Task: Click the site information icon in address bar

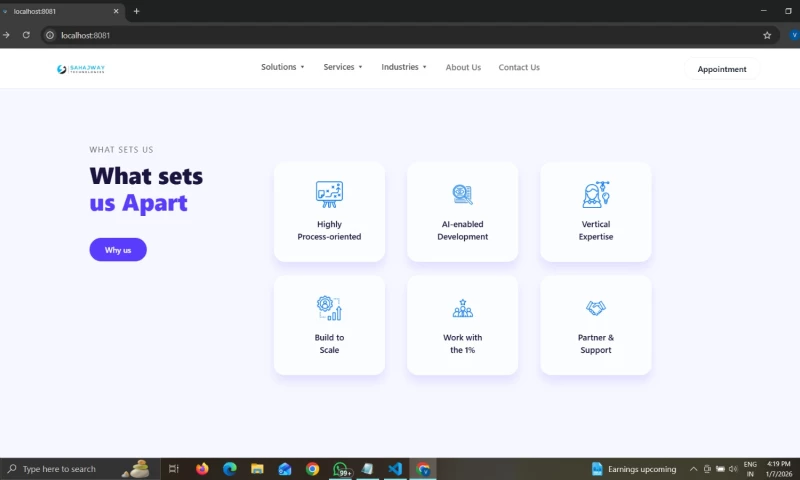Action: (x=49, y=35)
